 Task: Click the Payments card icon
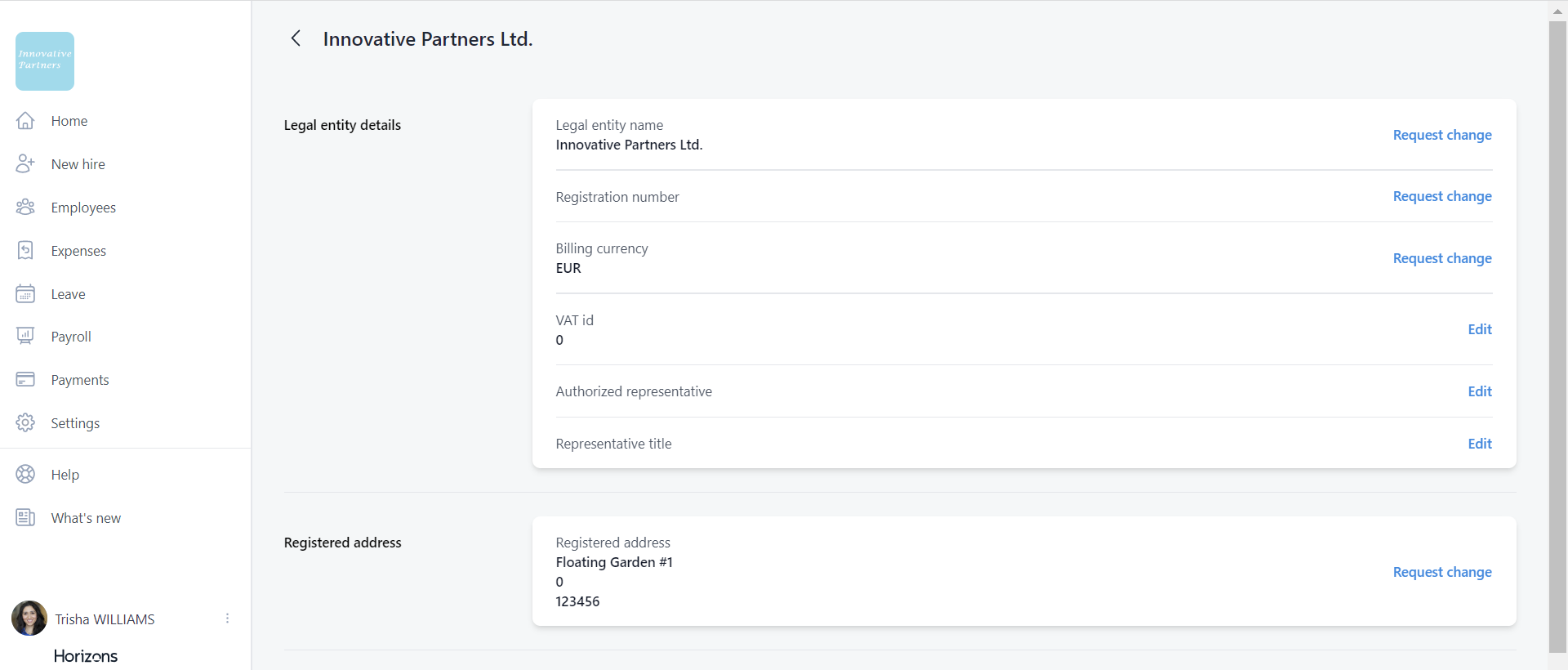[x=25, y=380]
